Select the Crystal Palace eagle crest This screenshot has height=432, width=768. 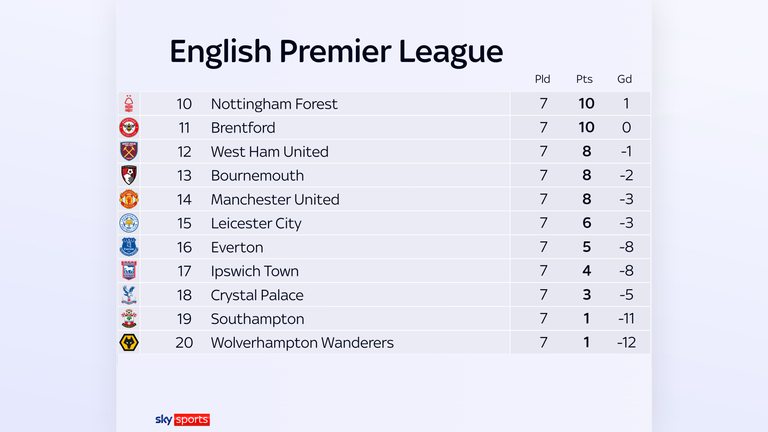129,295
